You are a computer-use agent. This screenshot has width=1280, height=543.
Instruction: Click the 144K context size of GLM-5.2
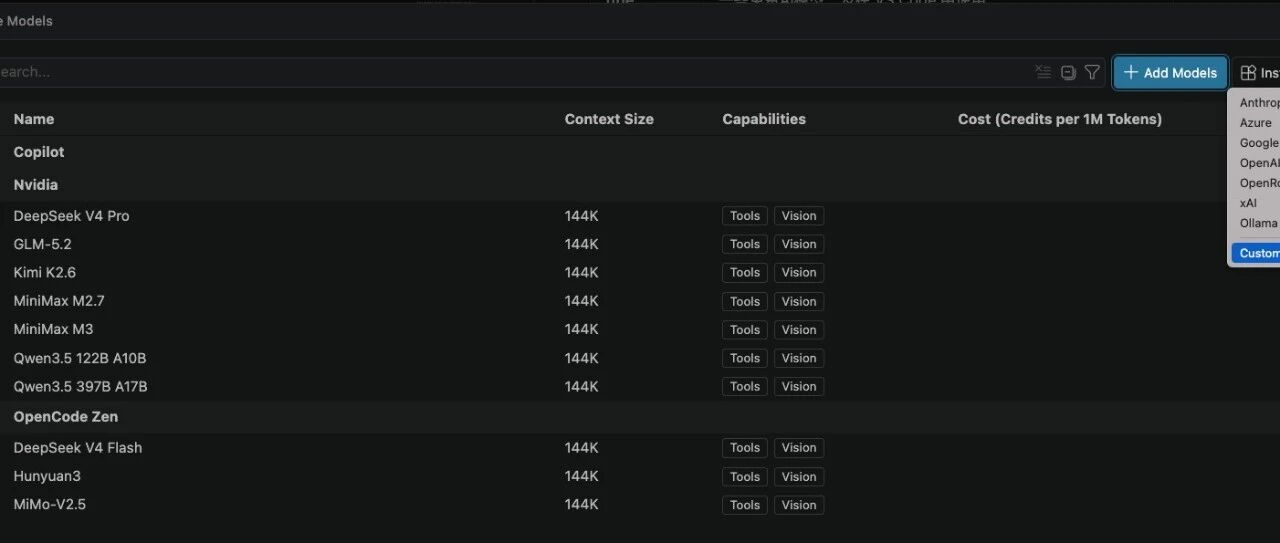point(582,244)
